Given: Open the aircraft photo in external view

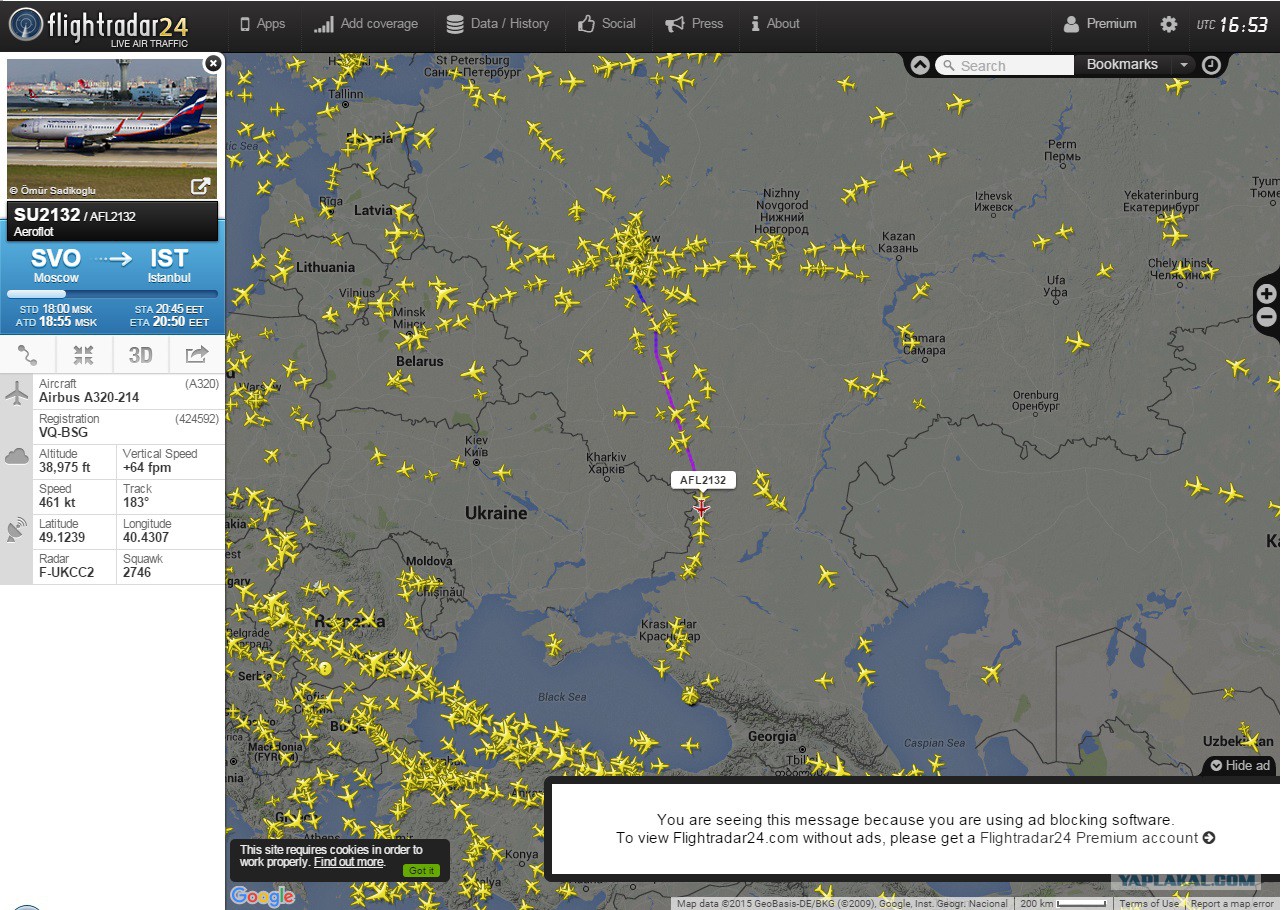Looking at the screenshot, I should click(x=201, y=186).
